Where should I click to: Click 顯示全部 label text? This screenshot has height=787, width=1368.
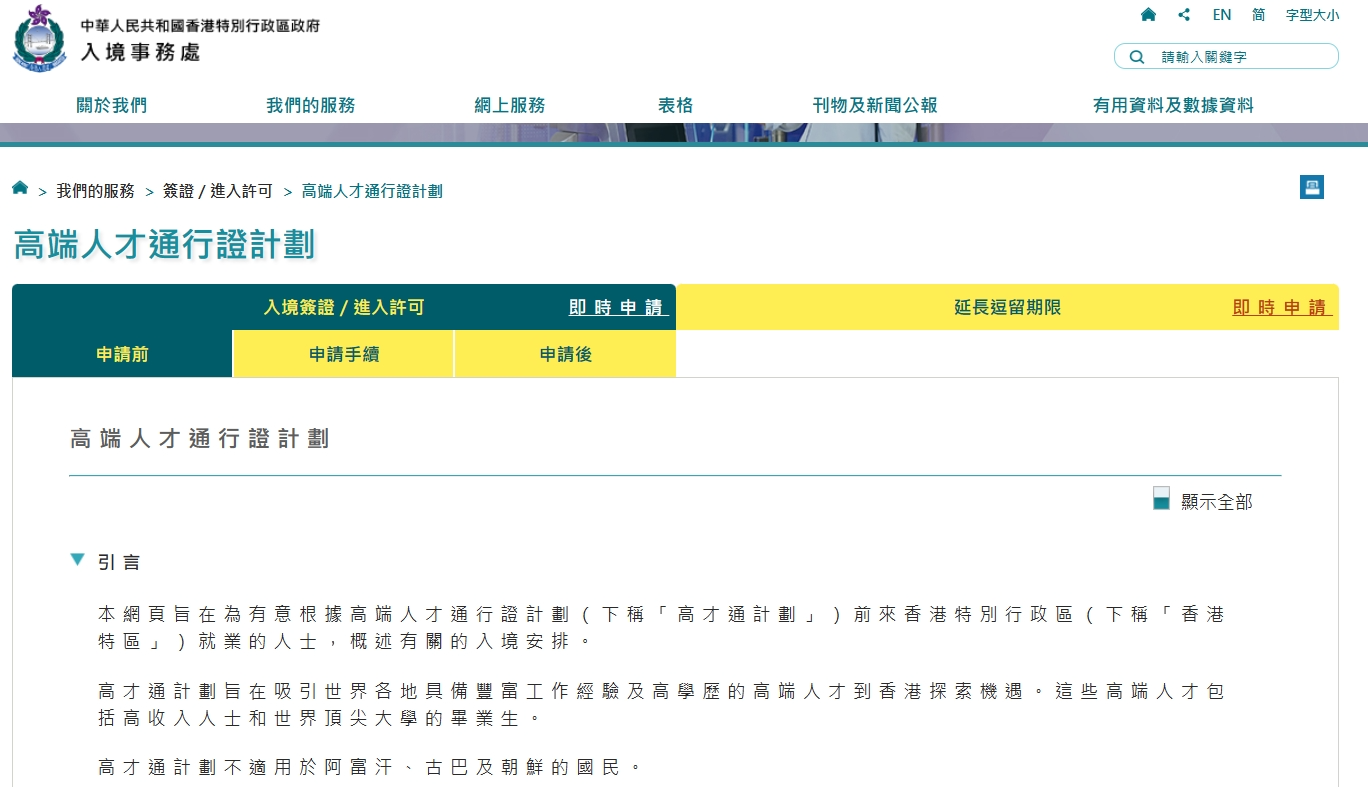click(1217, 502)
